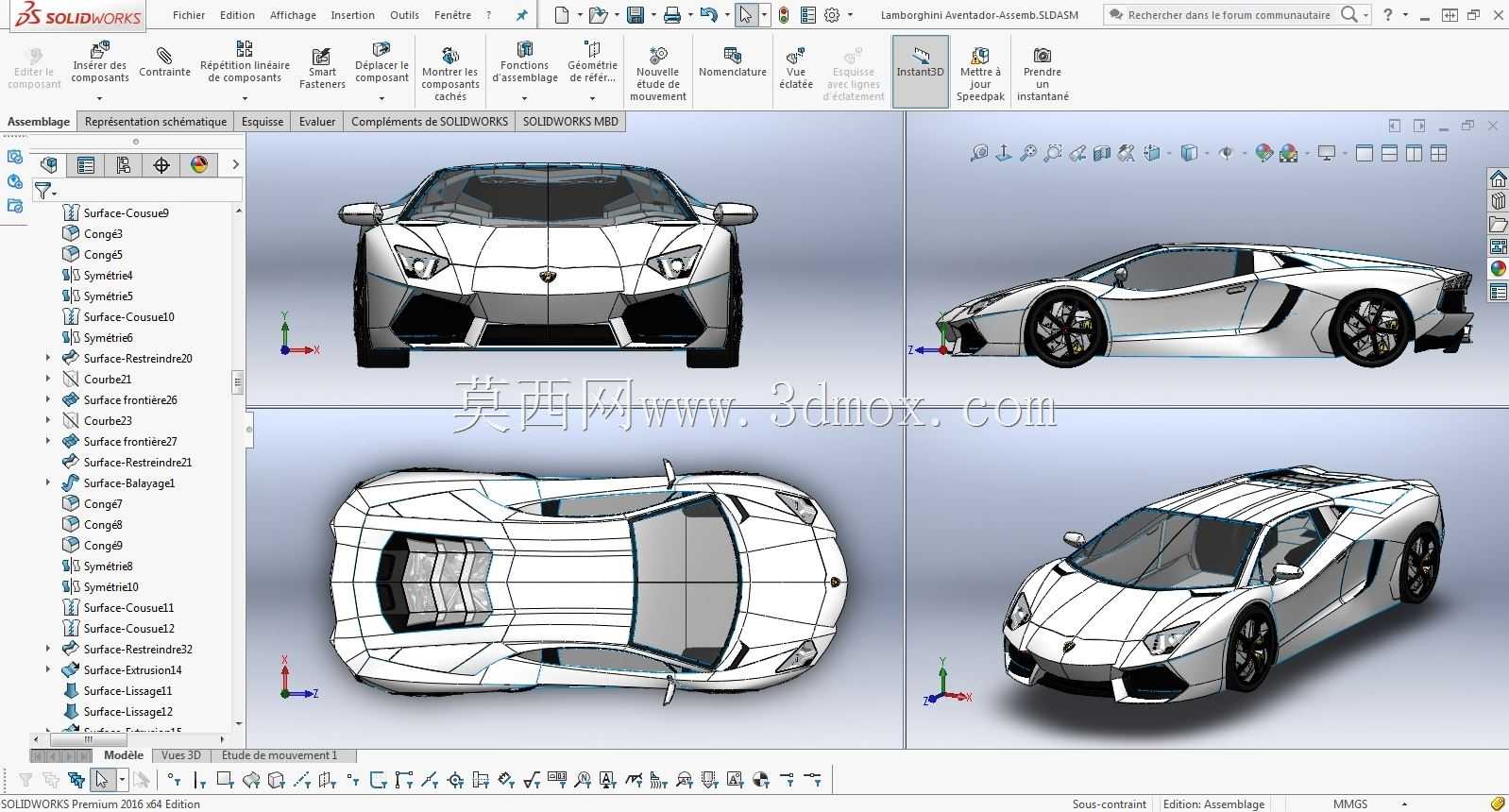Switch to four viewports layout
Image resolution: width=1509 pixels, height=812 pixels.
coord(1438,153)
